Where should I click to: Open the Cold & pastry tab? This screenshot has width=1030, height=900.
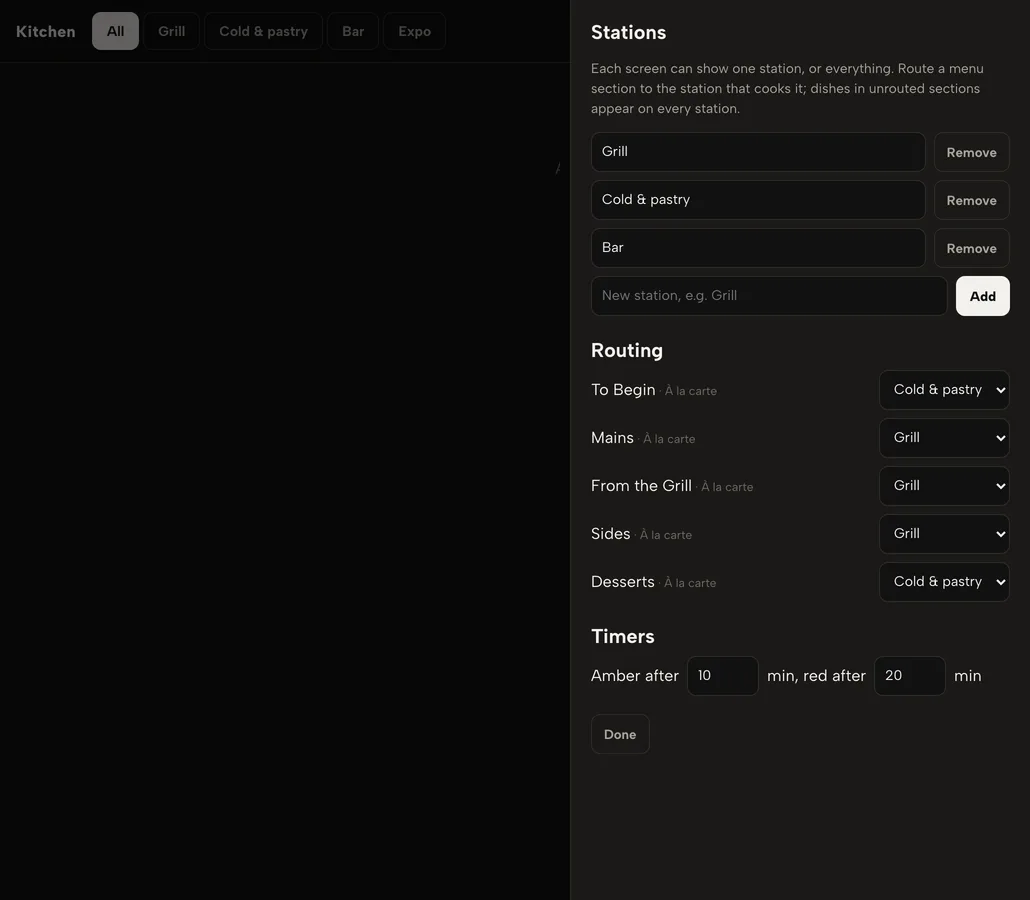263,31
